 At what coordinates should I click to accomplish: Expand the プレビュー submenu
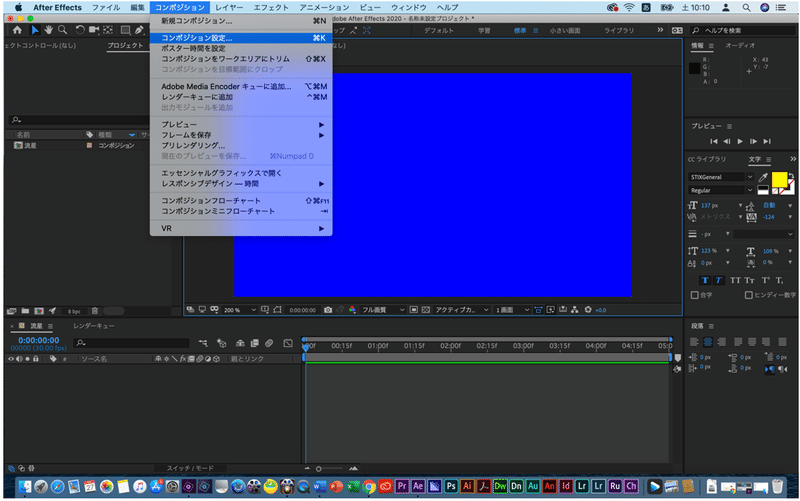coord(242,124)
